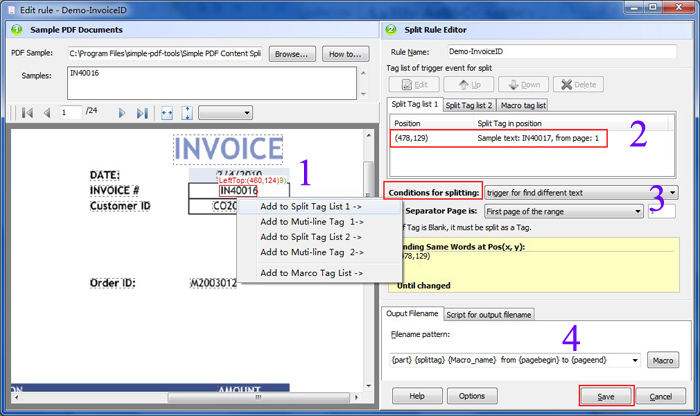Image resolution: width=700 pixels, height=416 pixels.
Task: Open Script for output filename tab
Action: coord(489,315)
